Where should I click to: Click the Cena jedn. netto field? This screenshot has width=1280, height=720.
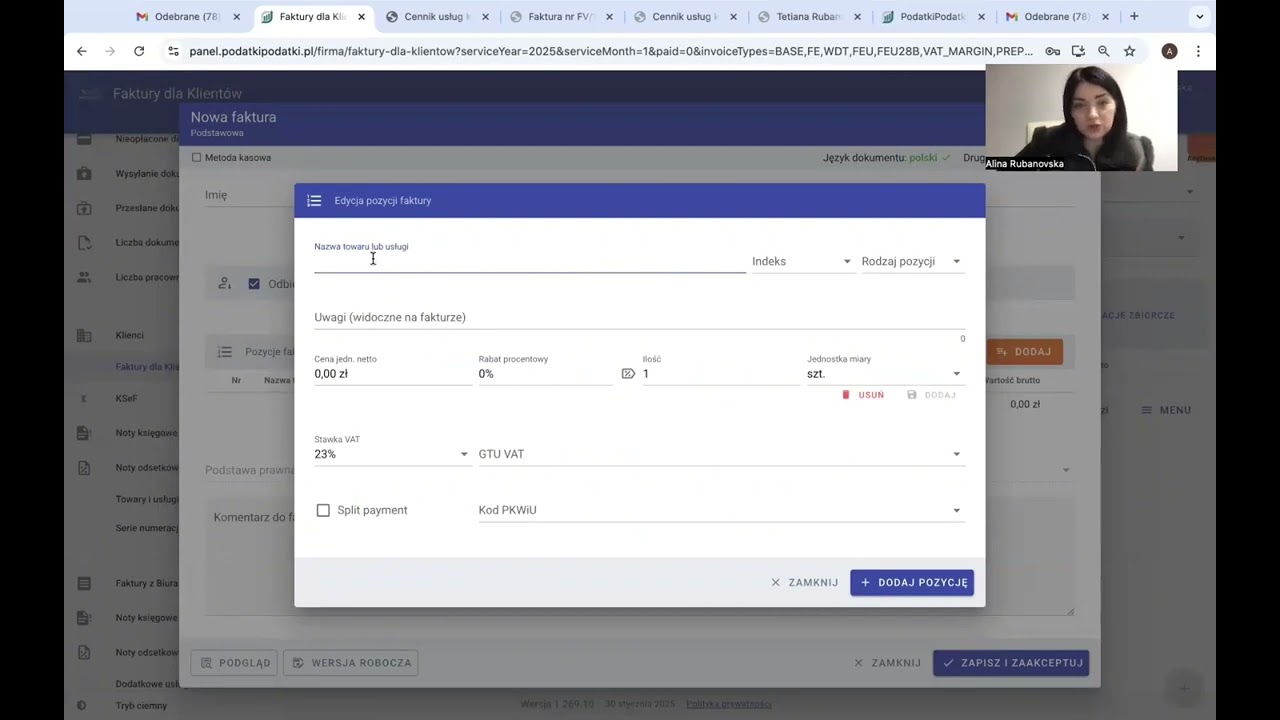click(x=392, y=374)
